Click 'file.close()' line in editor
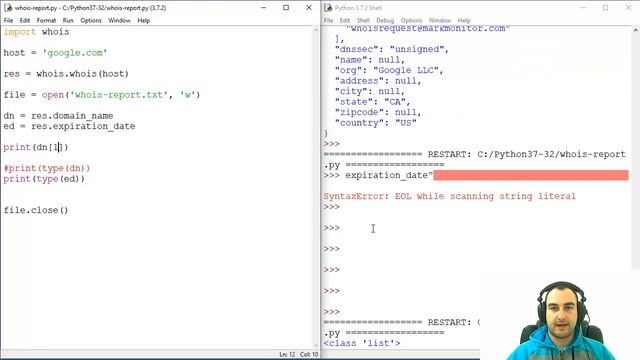The height and width of the screenshot is (360, 640). pyautogui.click(x=36, y=210)
